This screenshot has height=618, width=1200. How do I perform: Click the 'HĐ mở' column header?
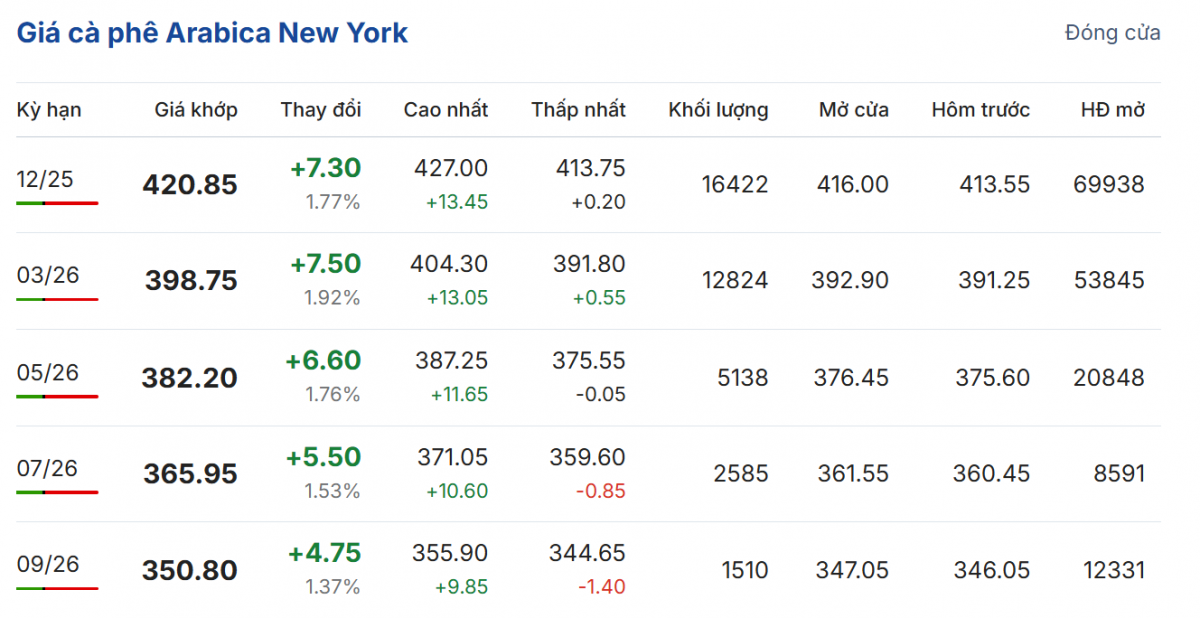point(1113,110)
